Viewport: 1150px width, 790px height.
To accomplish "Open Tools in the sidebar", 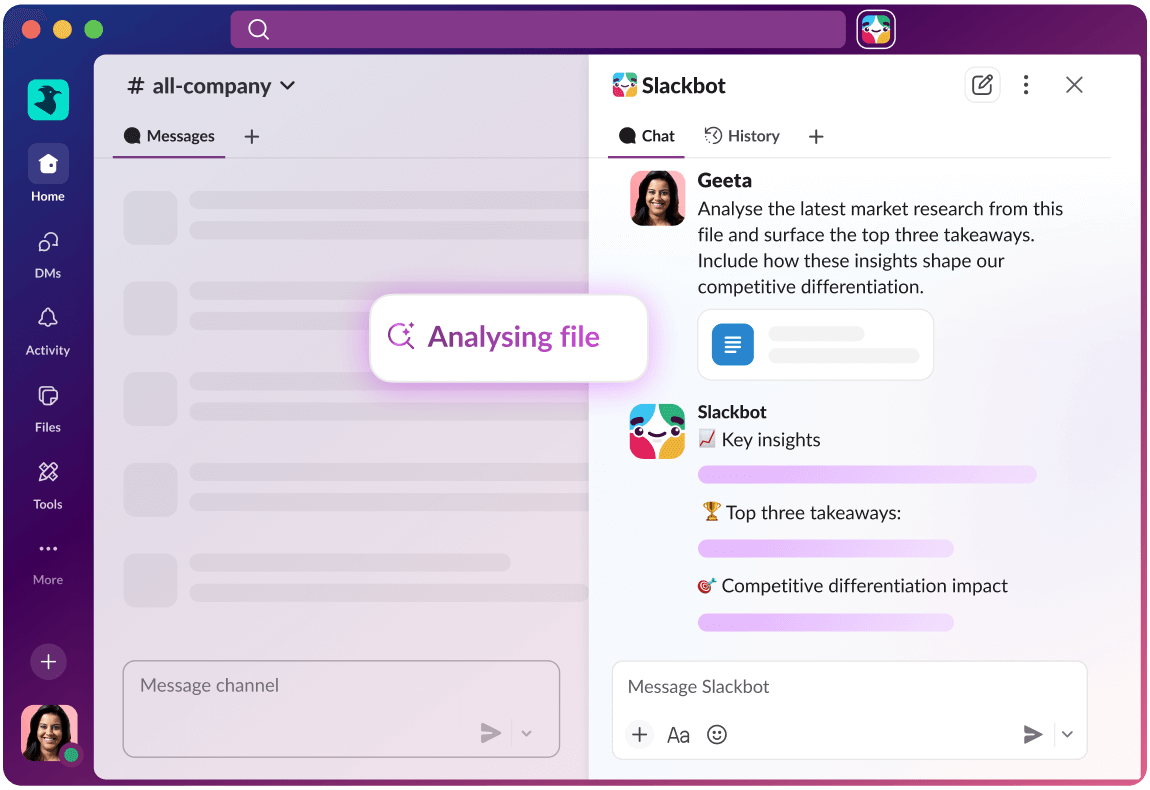I will tap(48, 473).
